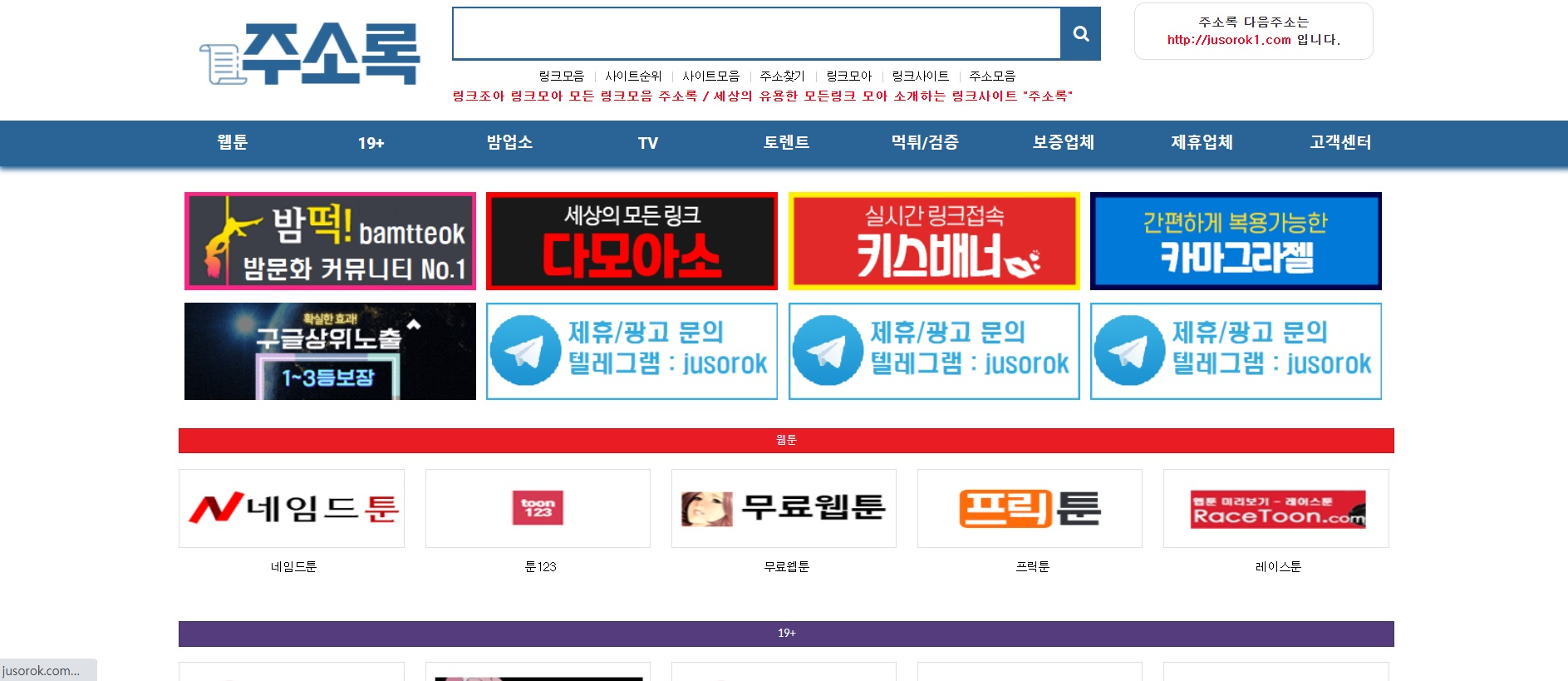The width and height of the screenshot is (1568, 681).
Task: Open the 먹튀/검증 navigation menu
Action: [x=925, y=143]
